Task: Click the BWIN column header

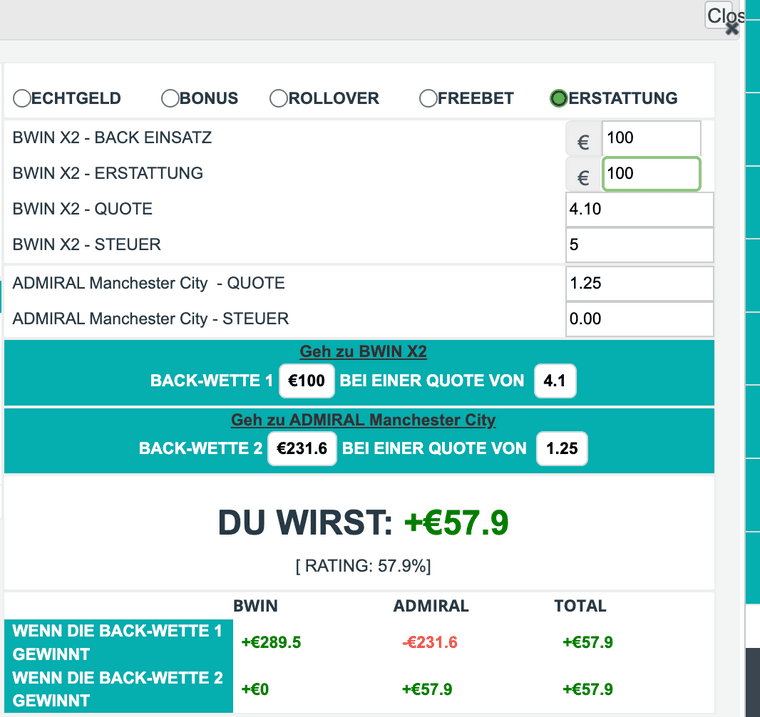Action: click(255, 606)
